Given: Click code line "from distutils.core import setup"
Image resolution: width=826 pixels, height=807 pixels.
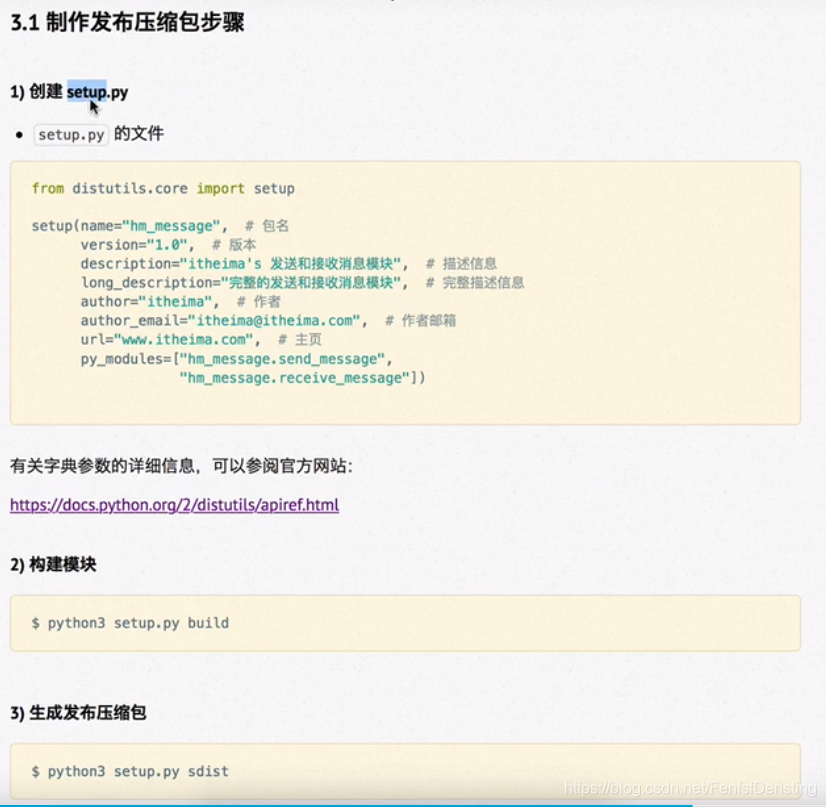Looking at the screenshot, I should [163, 189].
